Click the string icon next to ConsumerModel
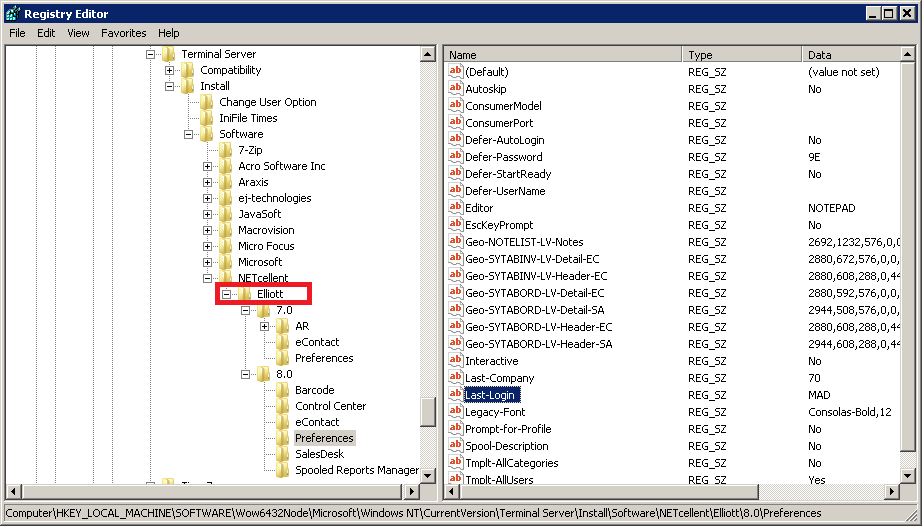 455,106
